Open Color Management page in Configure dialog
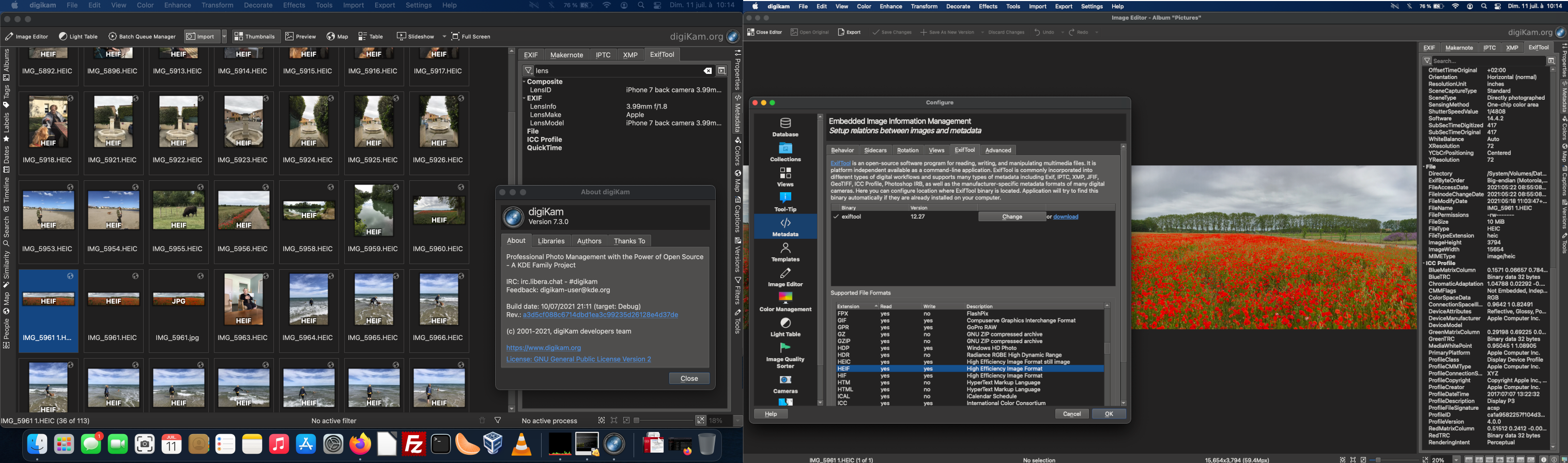Viewport: 1568px width, 463px height. [785, 302]
